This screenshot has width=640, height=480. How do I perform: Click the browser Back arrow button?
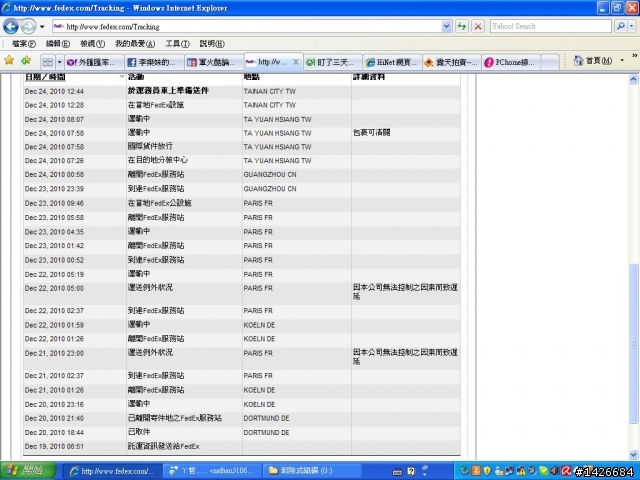[x=11, y=27]
